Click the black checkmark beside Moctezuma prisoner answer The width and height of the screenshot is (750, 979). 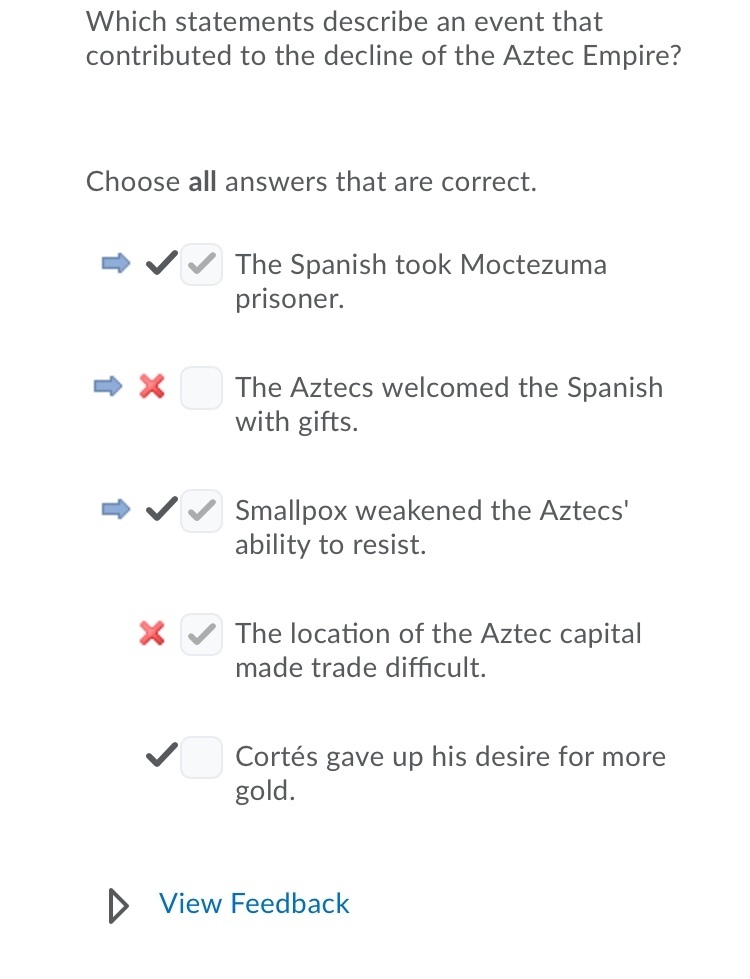160,265
